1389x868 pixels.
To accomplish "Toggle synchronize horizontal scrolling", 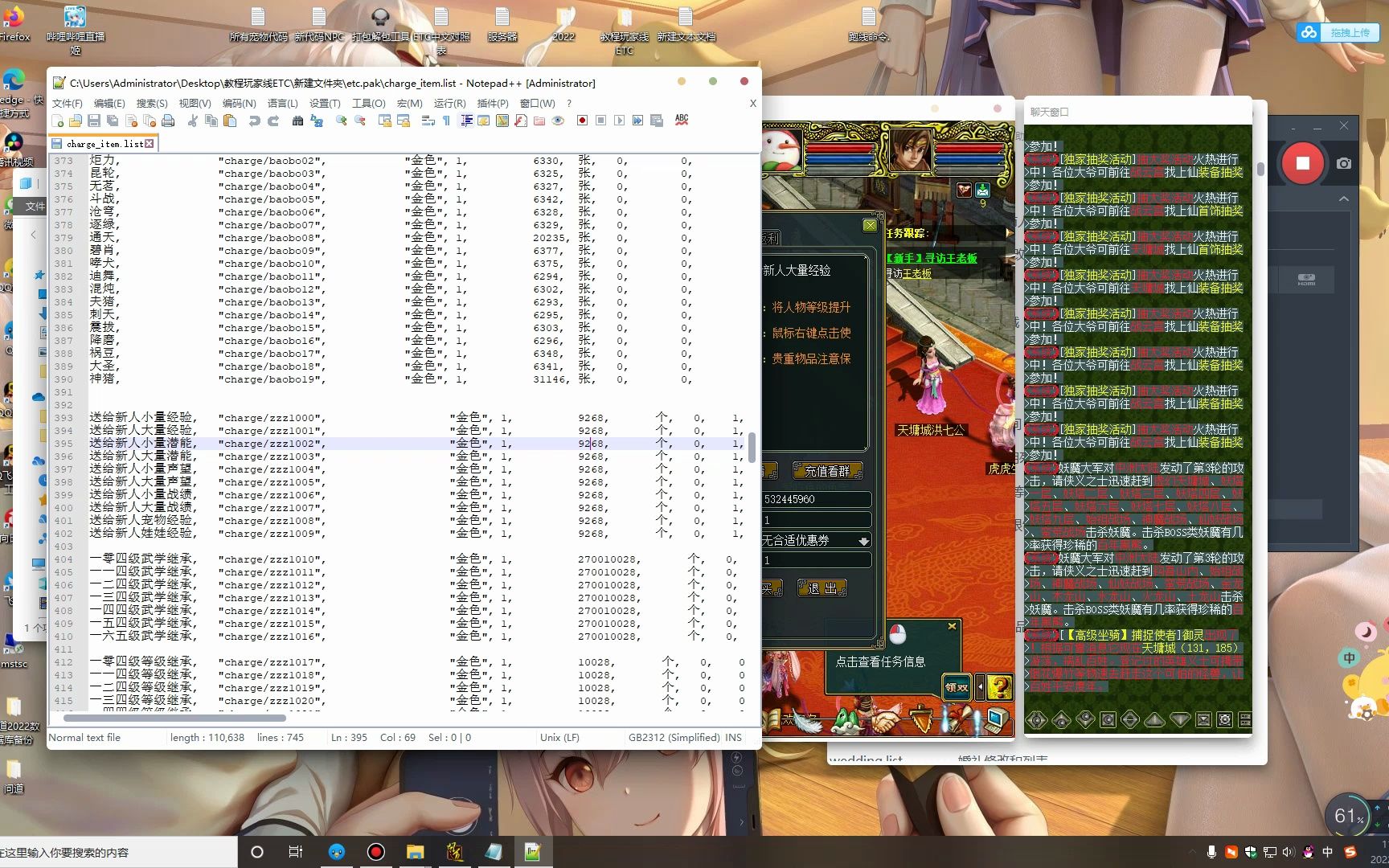I will 404,121.
